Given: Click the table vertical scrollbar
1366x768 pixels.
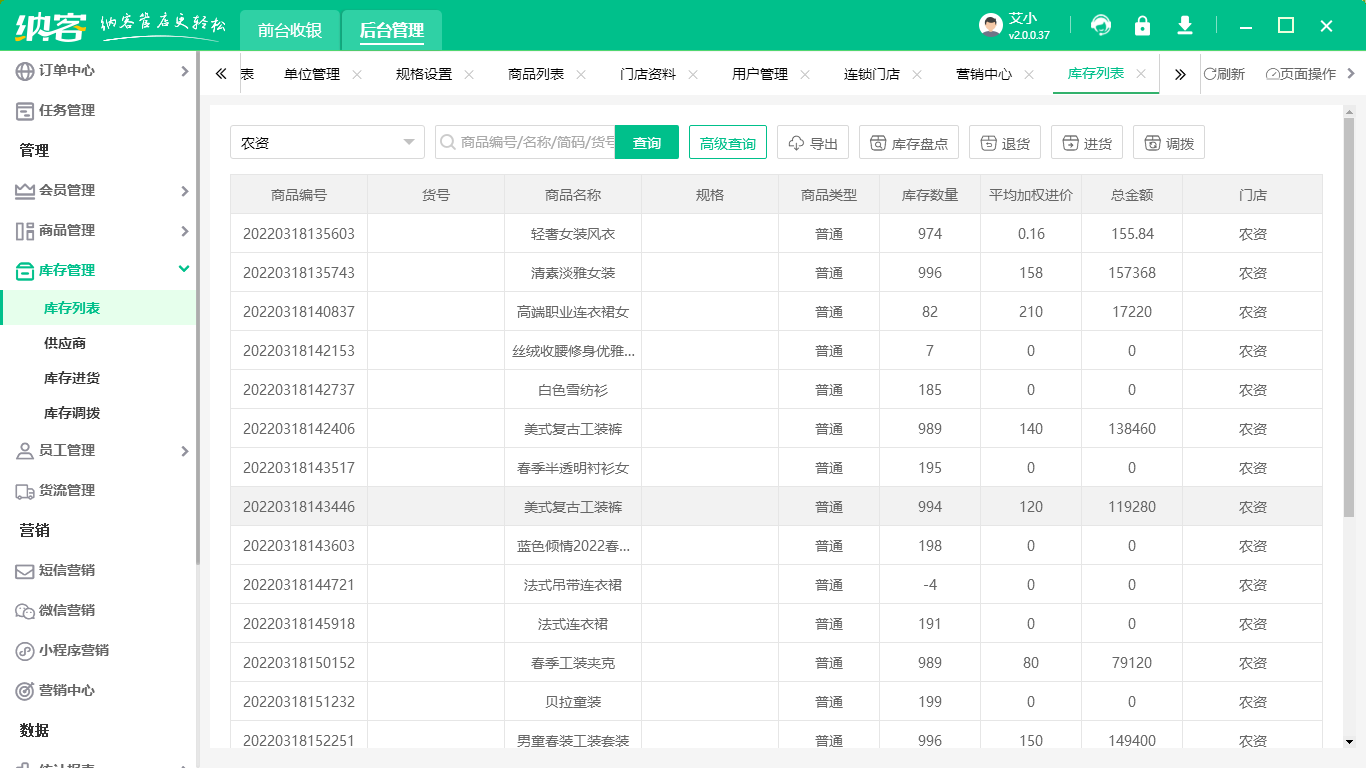Looking at the screenshot, I should (1348, 317).
